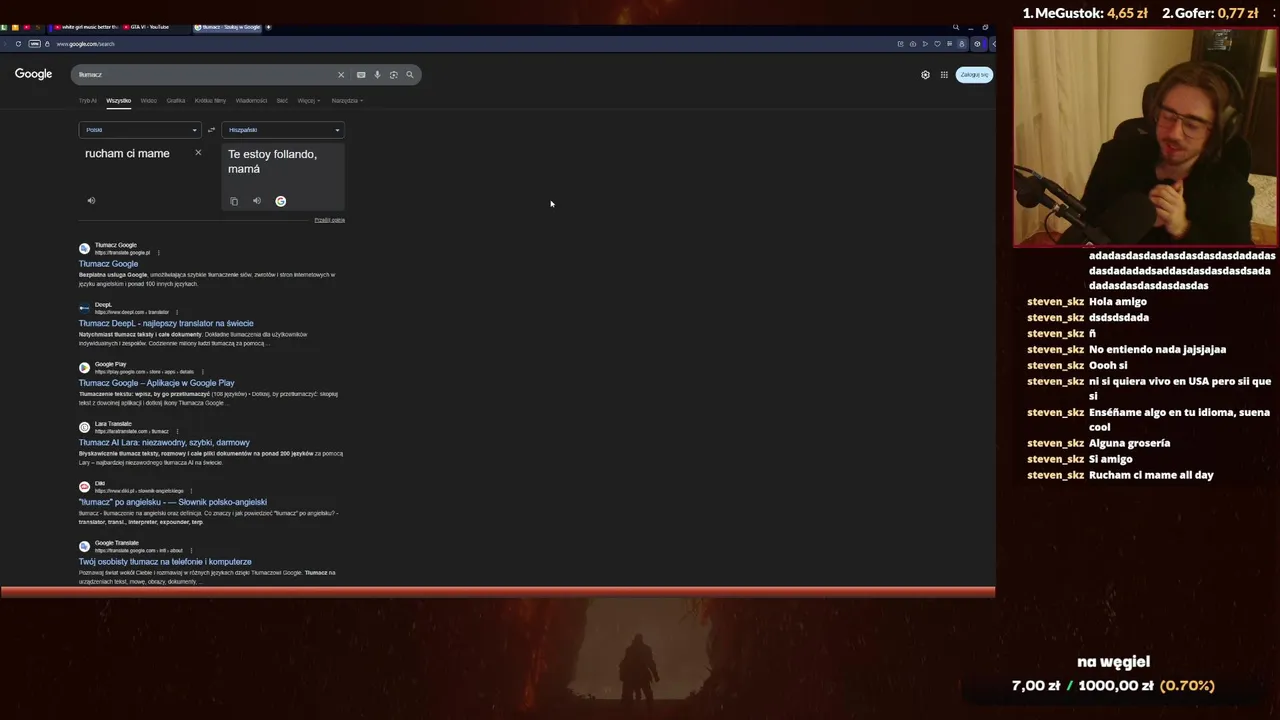
Task: Click the send/play arrow toolbar icon
Action: click(925, 44)
